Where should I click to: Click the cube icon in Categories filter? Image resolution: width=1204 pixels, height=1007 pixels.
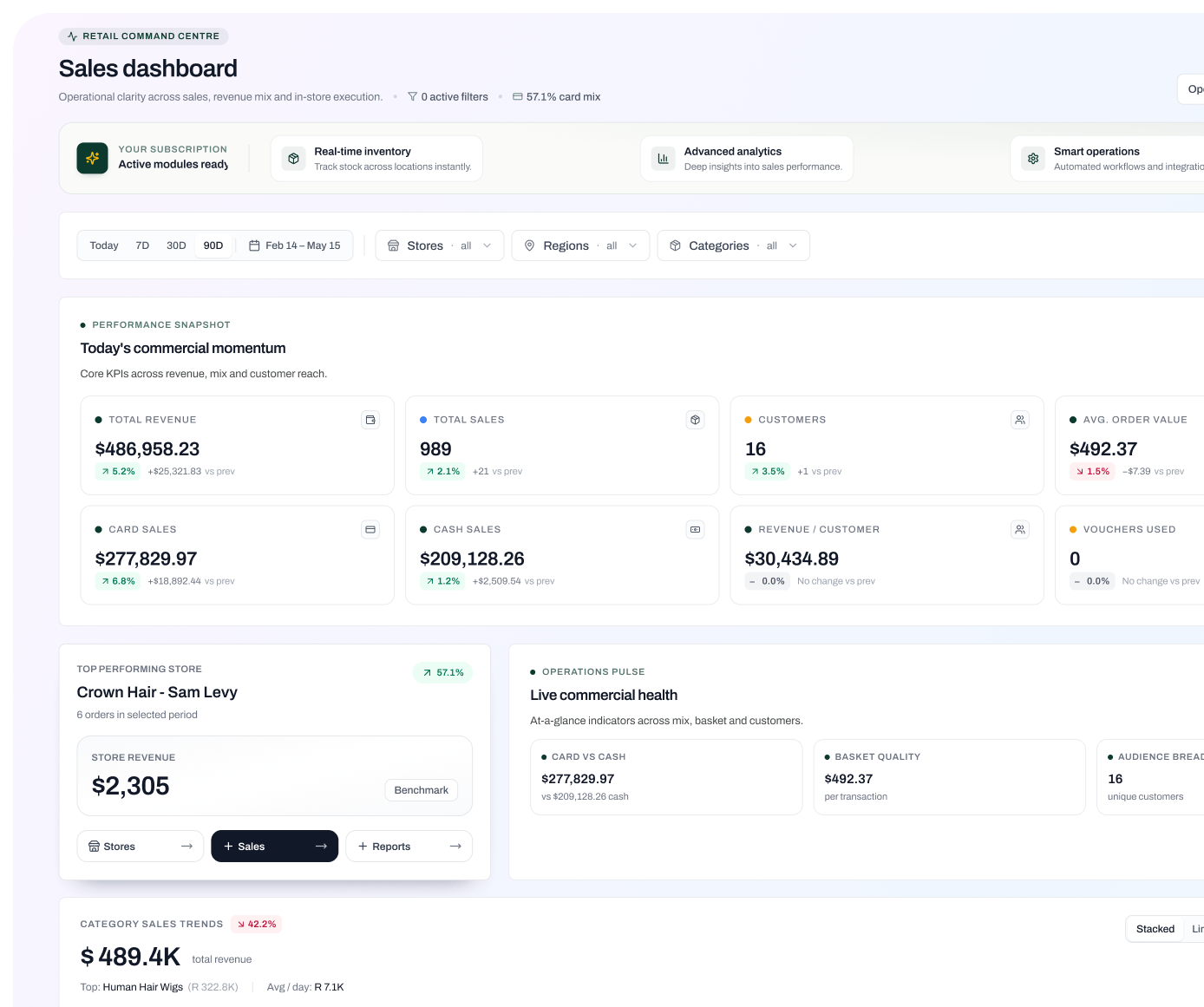tap(676, 246)
